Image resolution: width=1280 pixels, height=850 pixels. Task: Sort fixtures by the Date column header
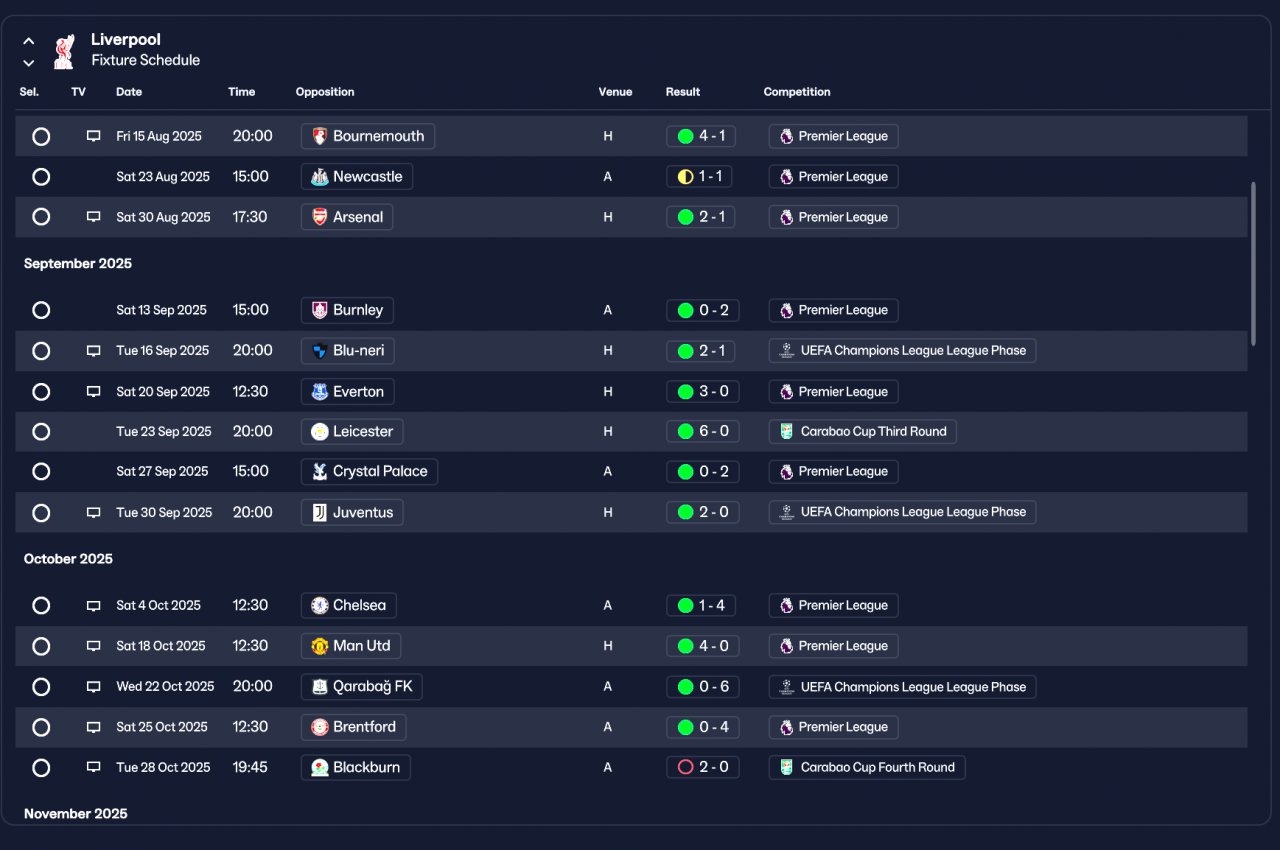[129, 92]
